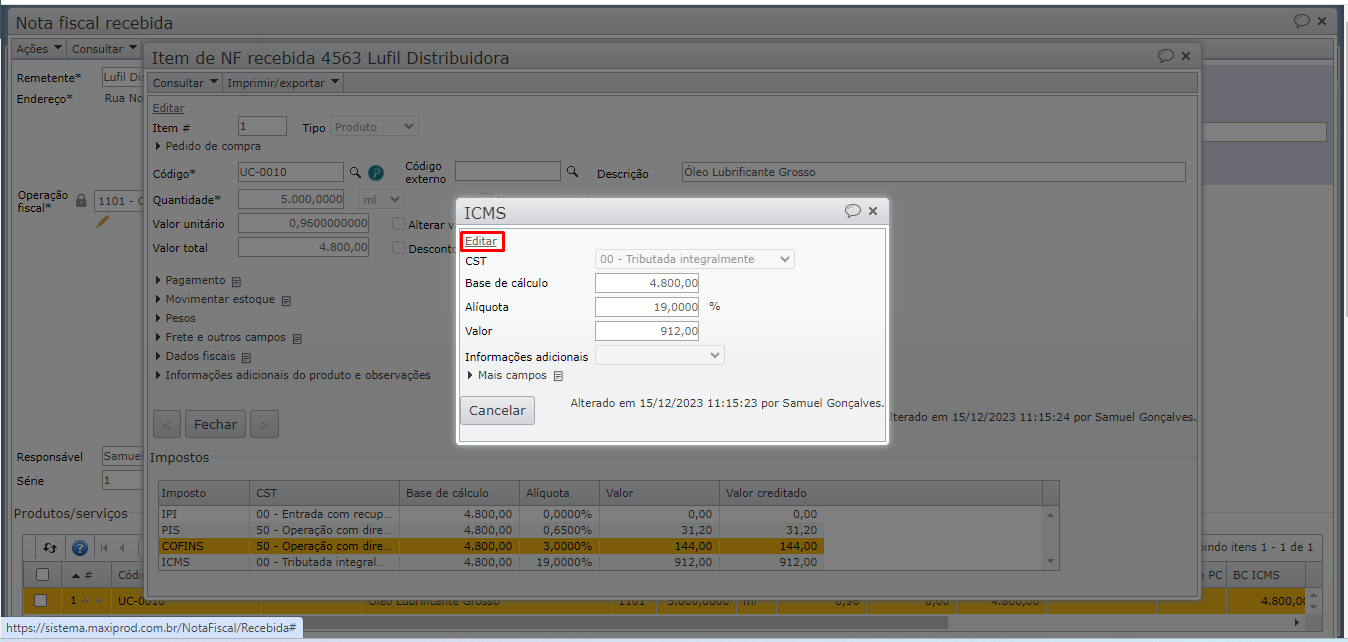This screenshot has width=1348, height=642.
Task: Click previous item button left of Fechar
Action: (x=166, y=424)
